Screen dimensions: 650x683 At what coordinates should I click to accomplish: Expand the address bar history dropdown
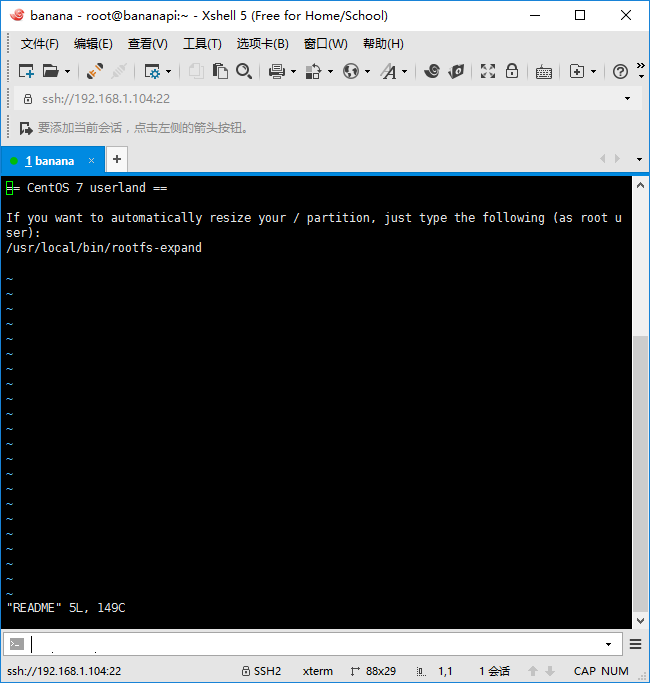click(x=627, y=99)
